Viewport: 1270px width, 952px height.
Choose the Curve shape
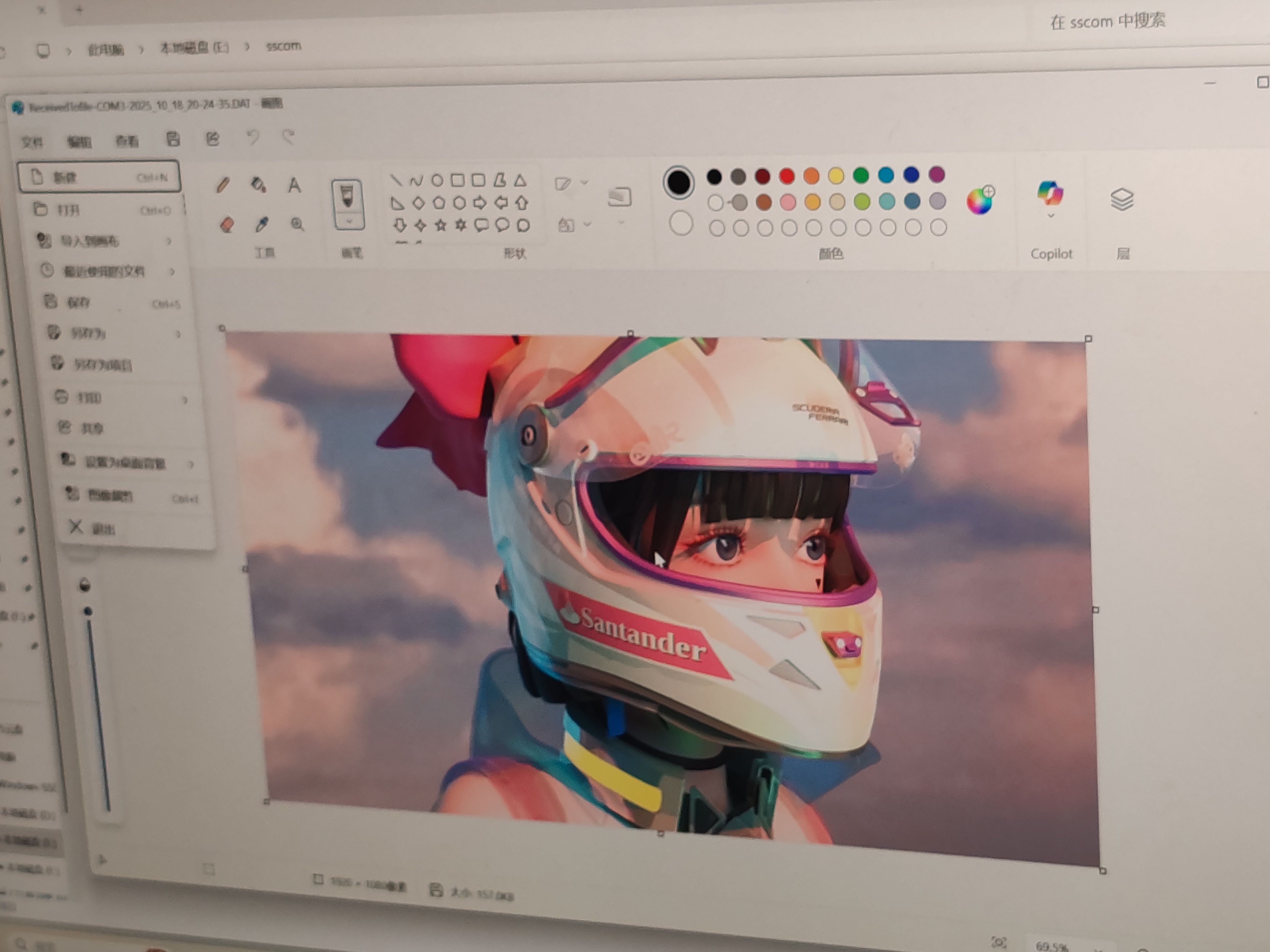pyautogui.click(x=416, y=181)
